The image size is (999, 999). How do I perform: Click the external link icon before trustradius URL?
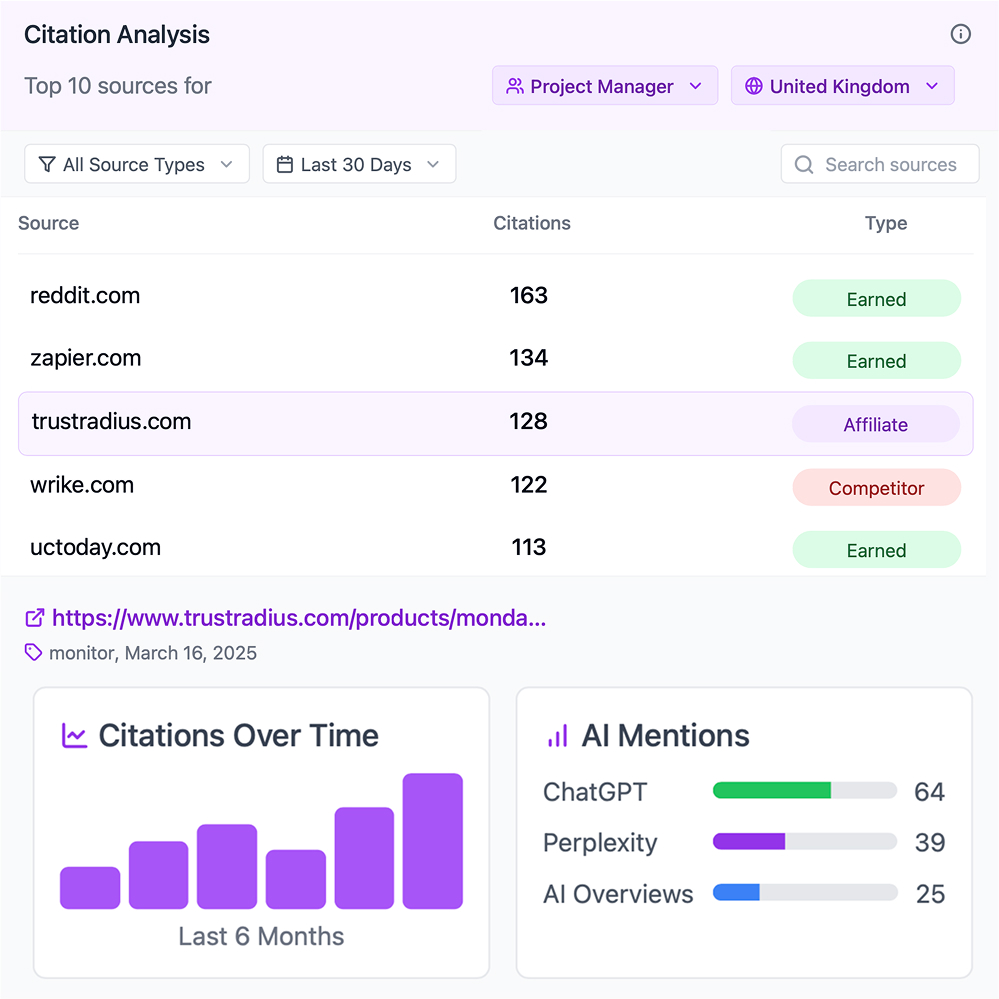pos(35,618)
